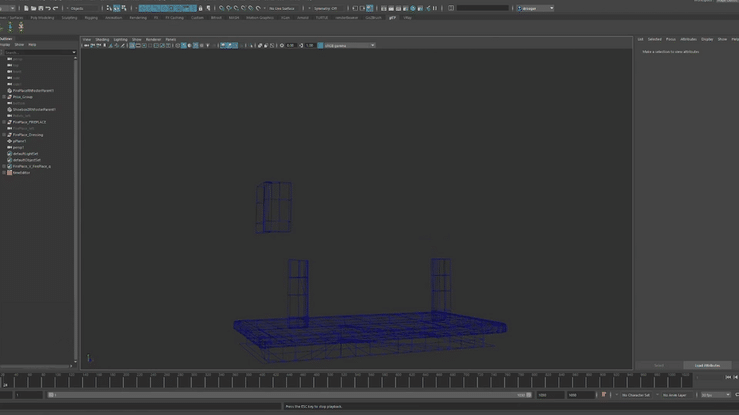Click the Snap to grids magnet icon
The height and width of the screenshot is (415, 739).
(222, 8)
